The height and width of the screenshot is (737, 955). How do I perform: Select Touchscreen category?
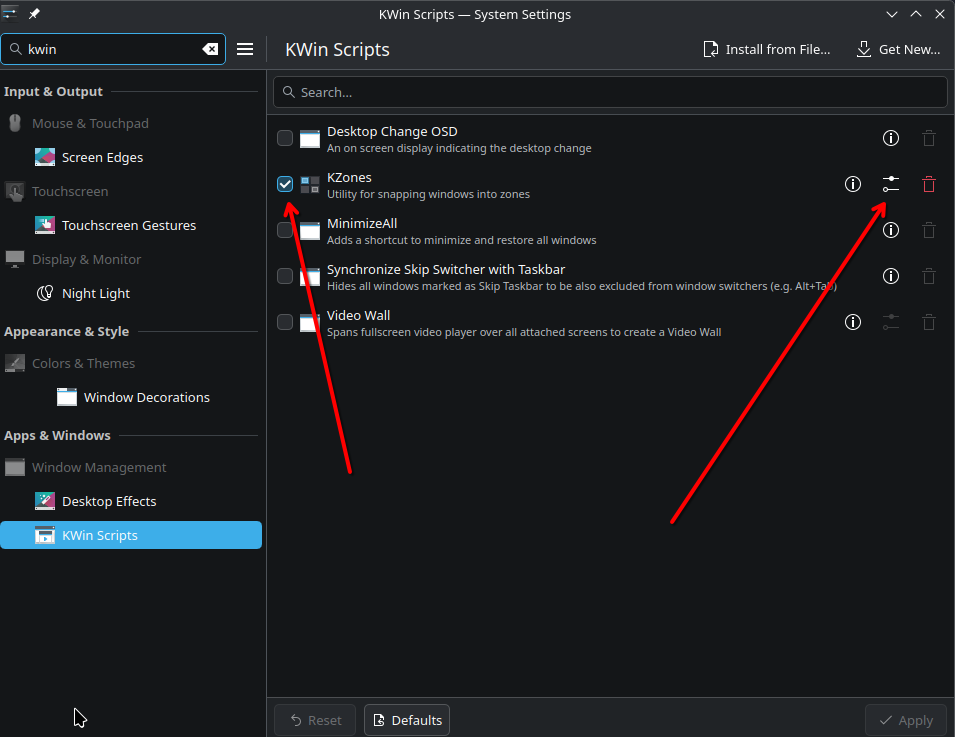[x=131, y=191]
